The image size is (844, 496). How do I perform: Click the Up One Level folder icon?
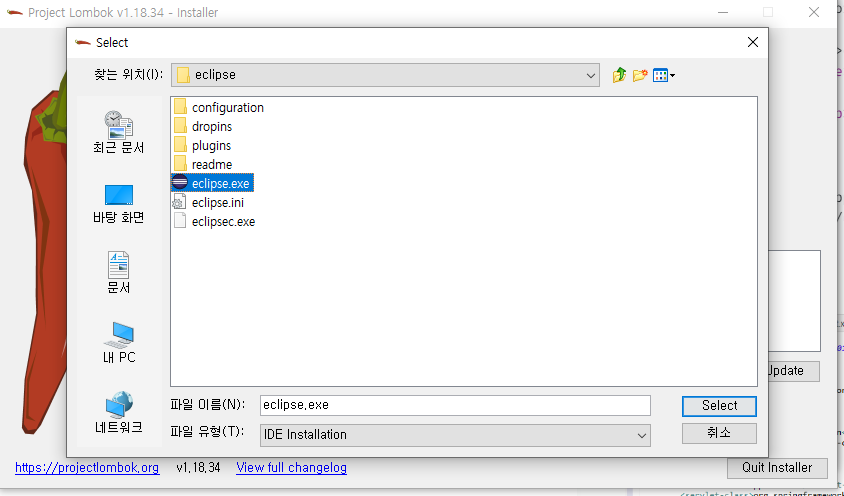pos(619,75)
